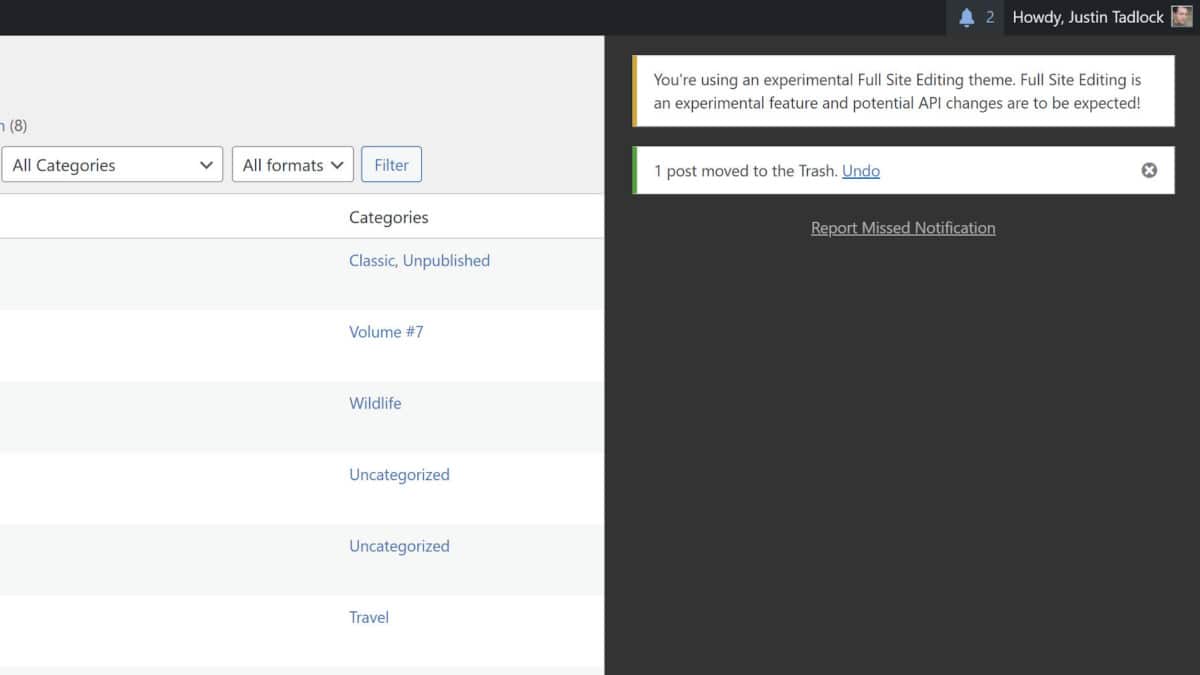Open the Travel category link

368,617
